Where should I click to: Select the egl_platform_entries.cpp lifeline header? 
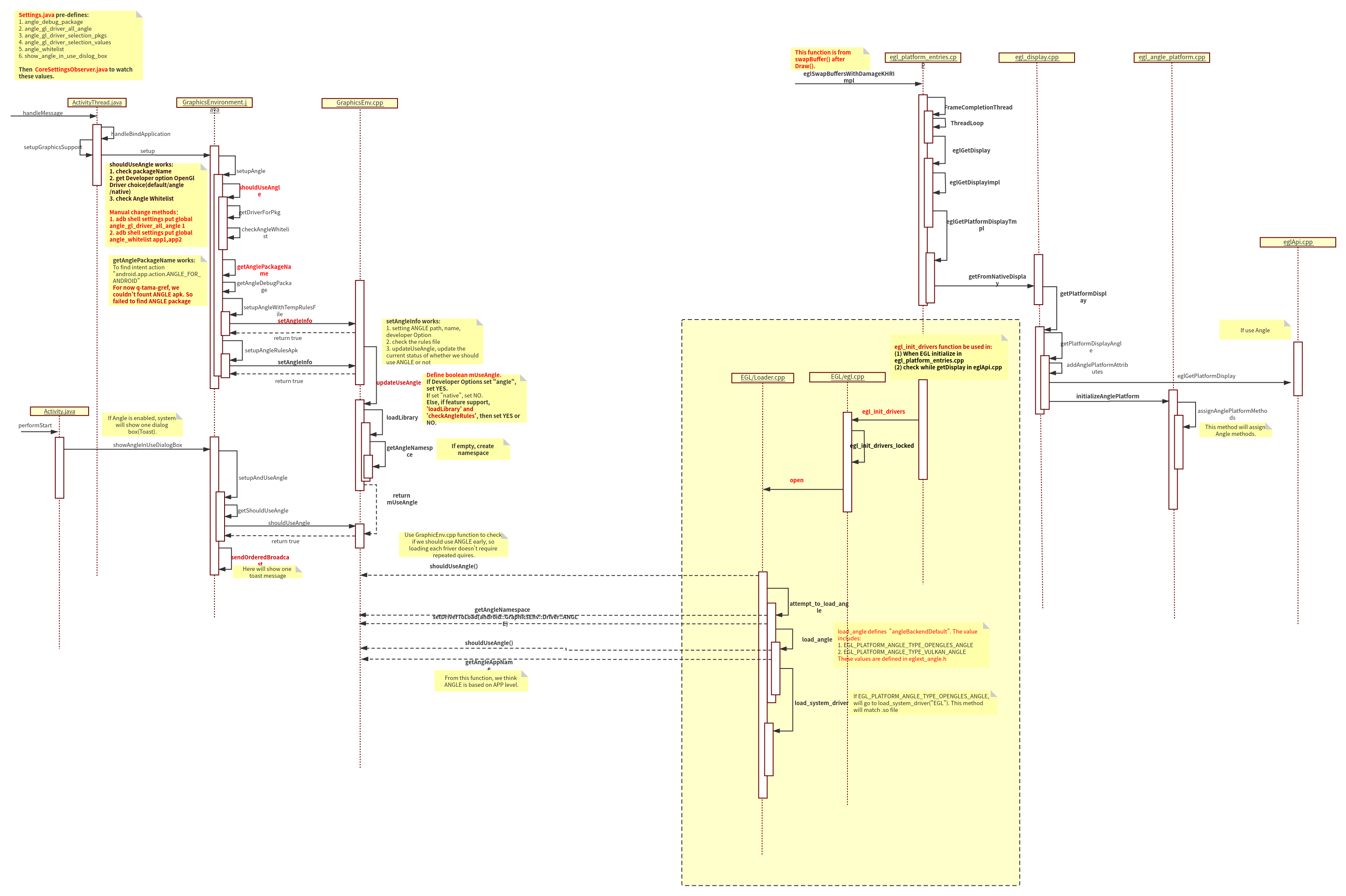tap(922, 57)
